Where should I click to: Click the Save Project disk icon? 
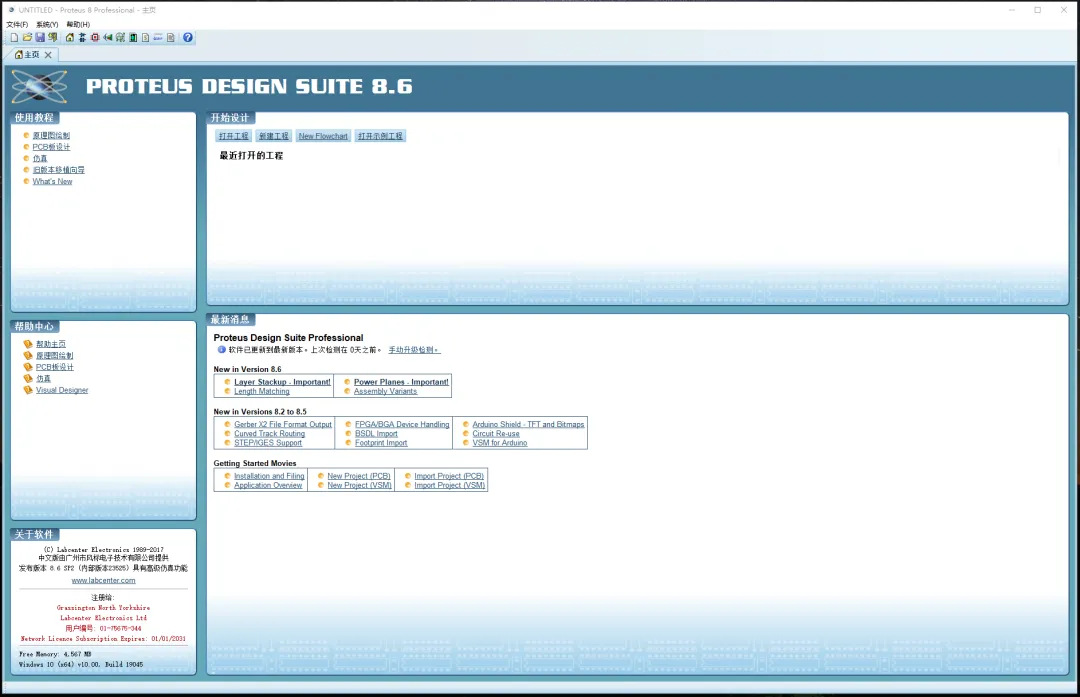(x=40, y=37)
